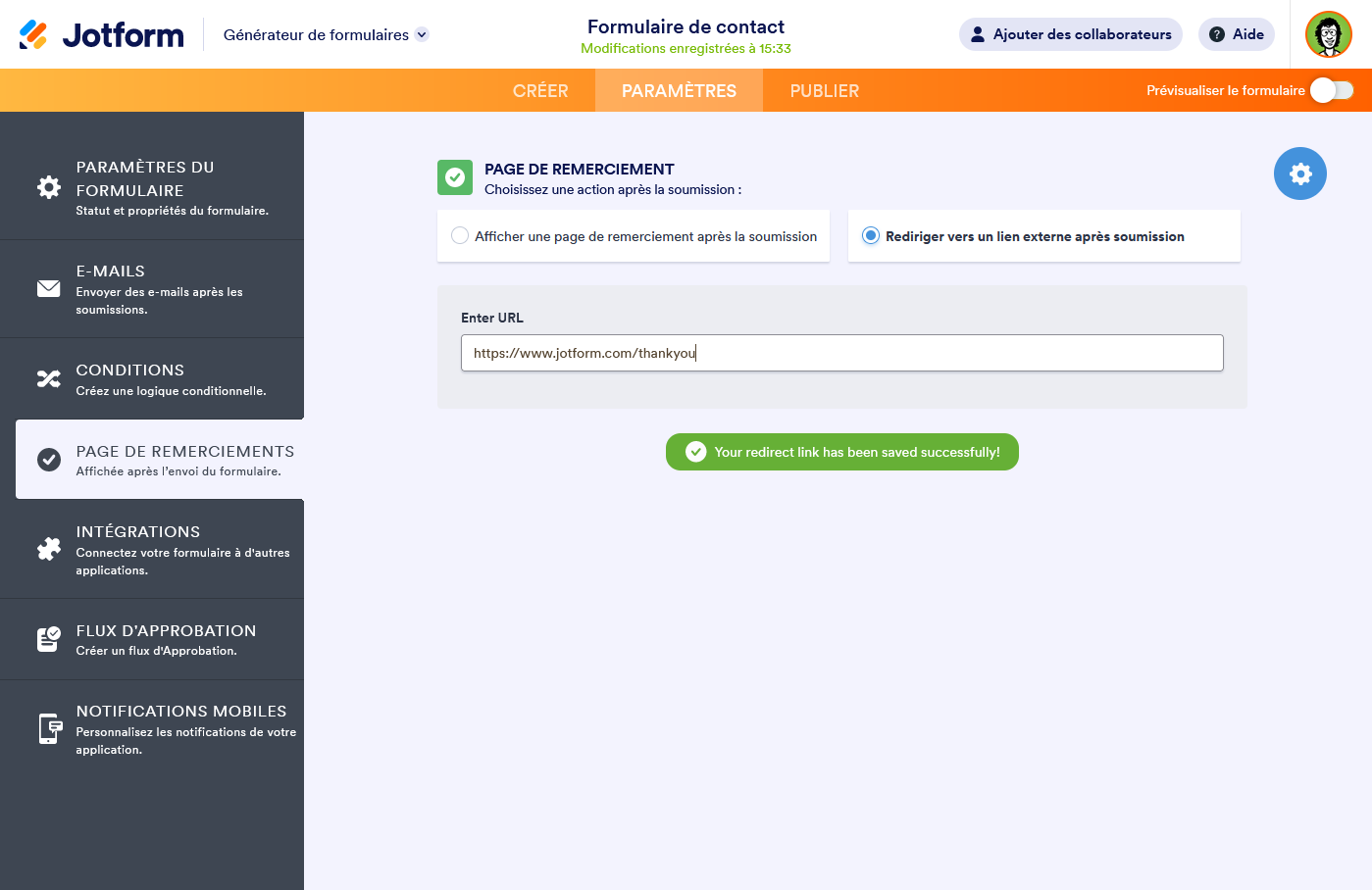Click the Jotform logo
The image size is (1372, 890).
101,34
